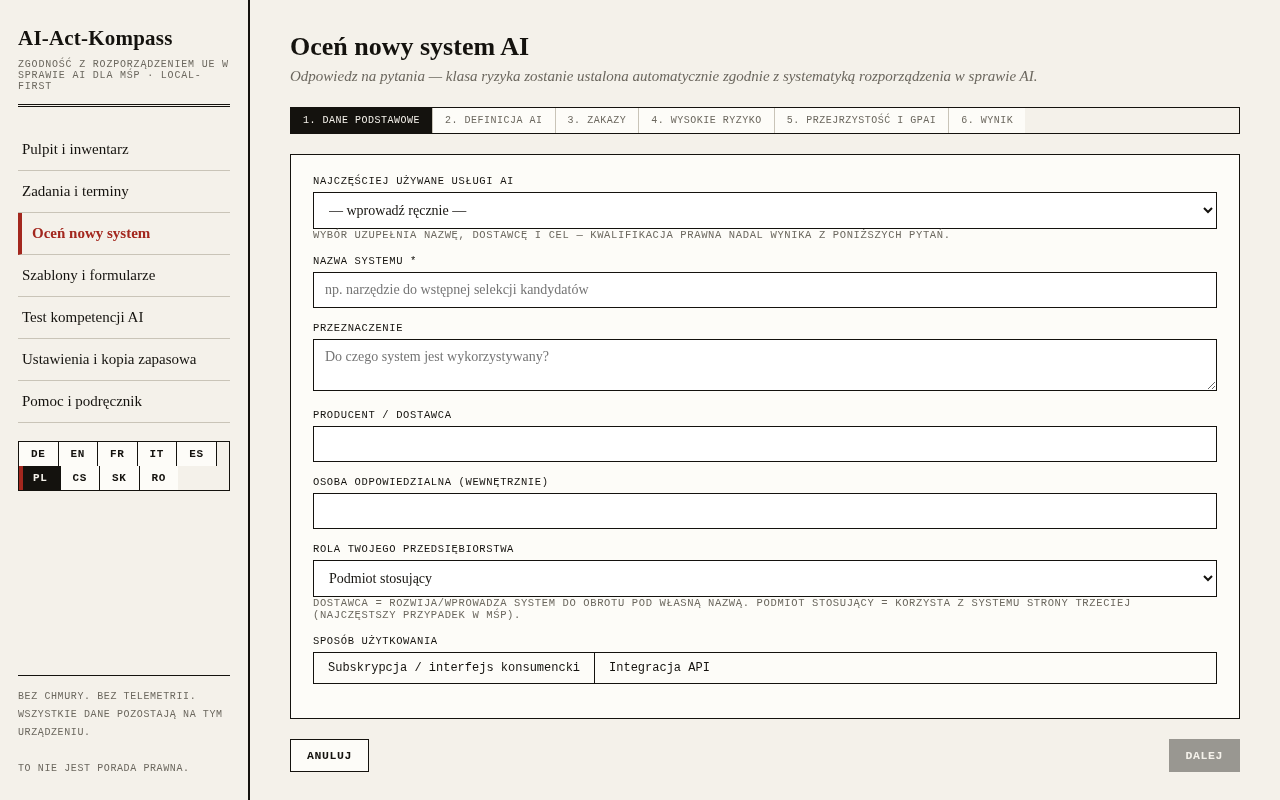Image resolution: width=1280 pixels, height=800 pixels.
Task: Click the Nazwa systemu input field
Action: click(x=765, y=290)
